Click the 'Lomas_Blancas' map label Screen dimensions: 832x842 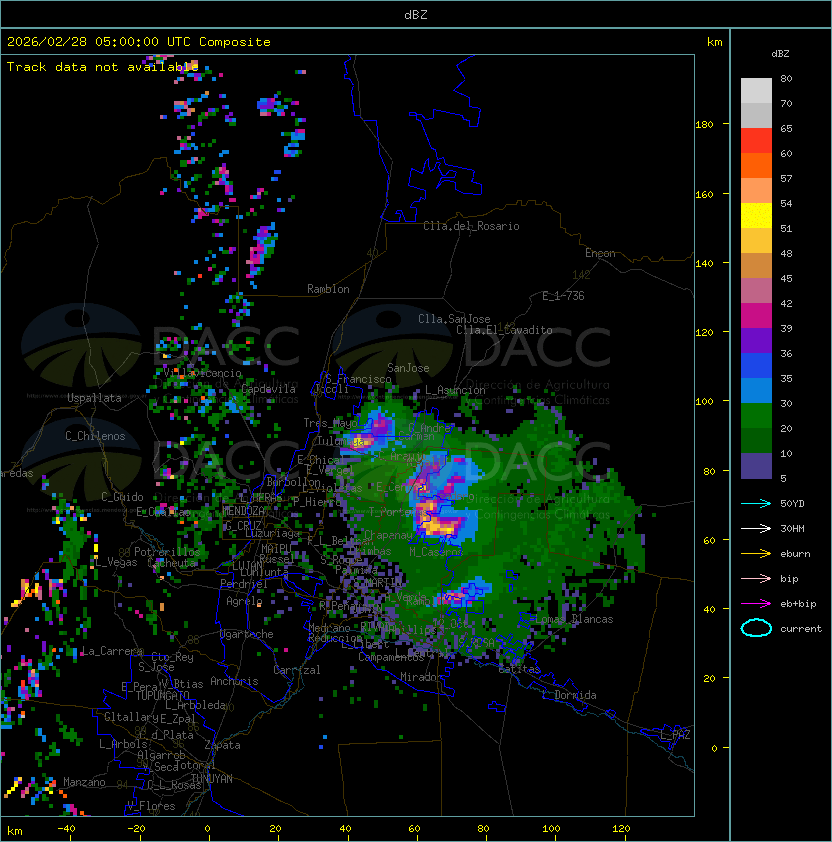click(x=574, y=619)
